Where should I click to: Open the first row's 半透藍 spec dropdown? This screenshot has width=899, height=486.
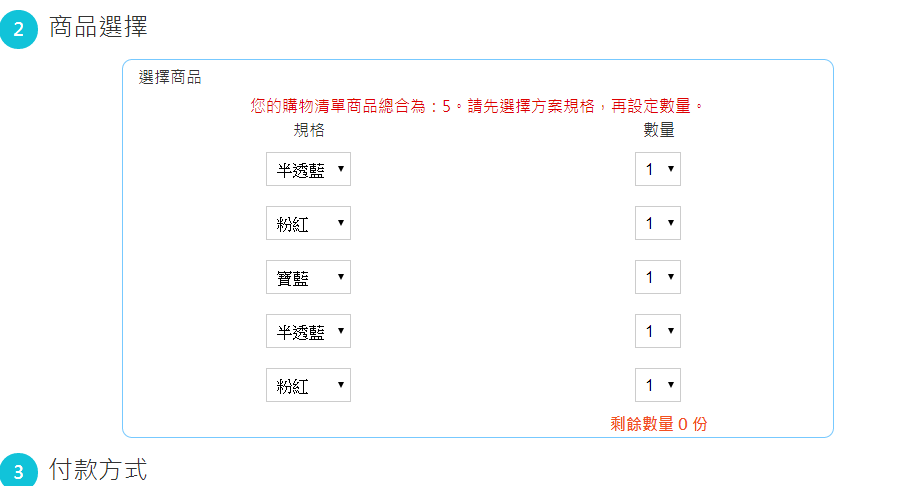[308, 169]
